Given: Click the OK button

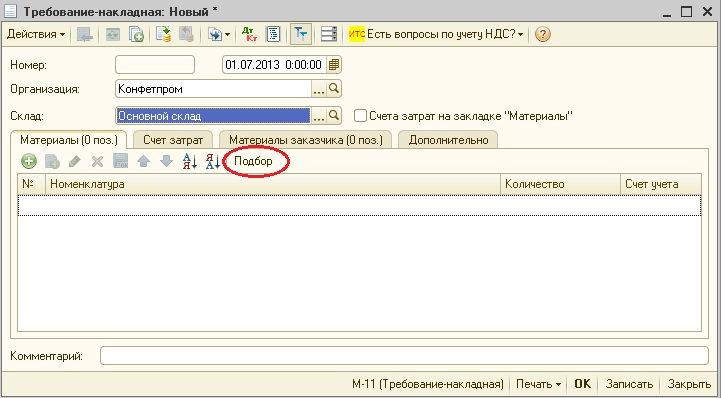Looking at the screenshot, I should (583, 384).
